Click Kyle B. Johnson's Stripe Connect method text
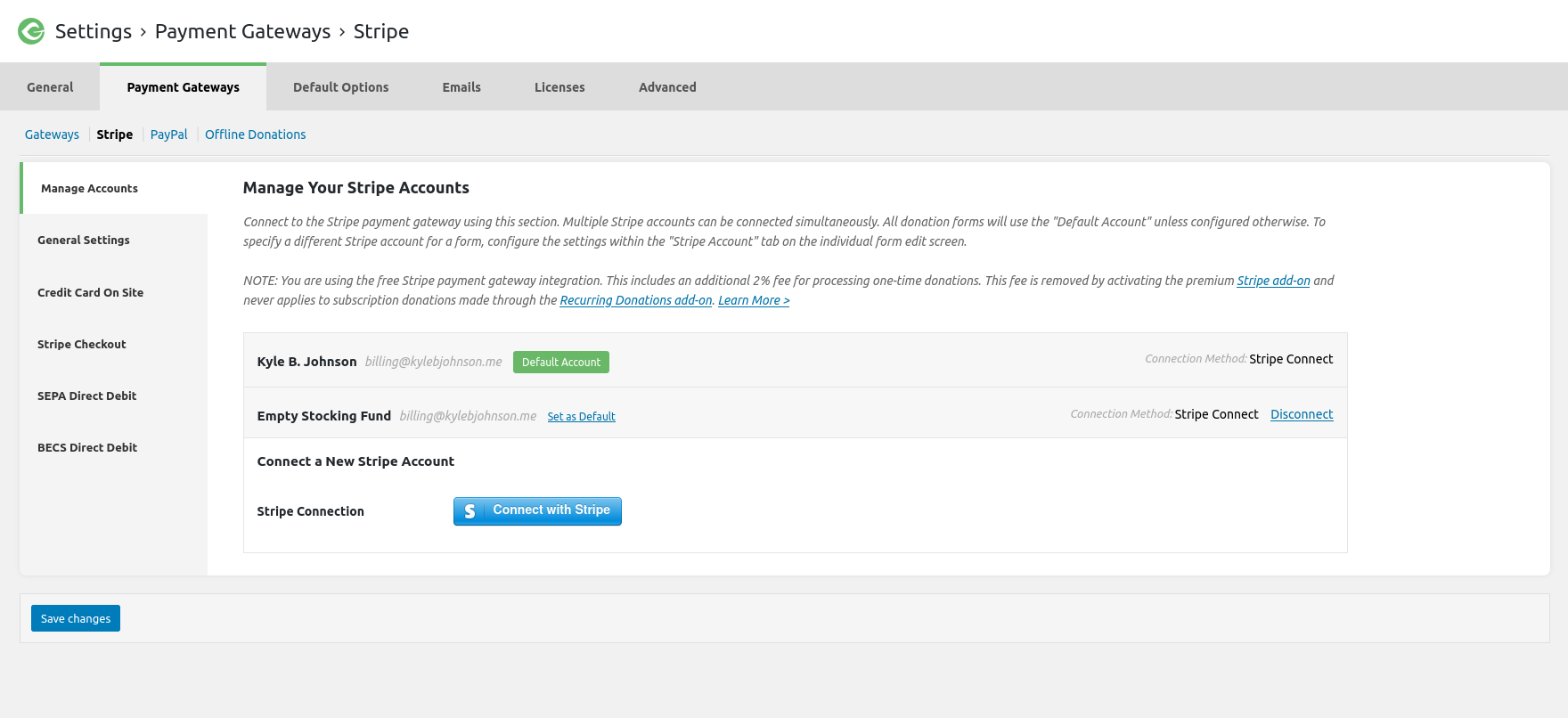The image size is (1568, 718). 1291,359
